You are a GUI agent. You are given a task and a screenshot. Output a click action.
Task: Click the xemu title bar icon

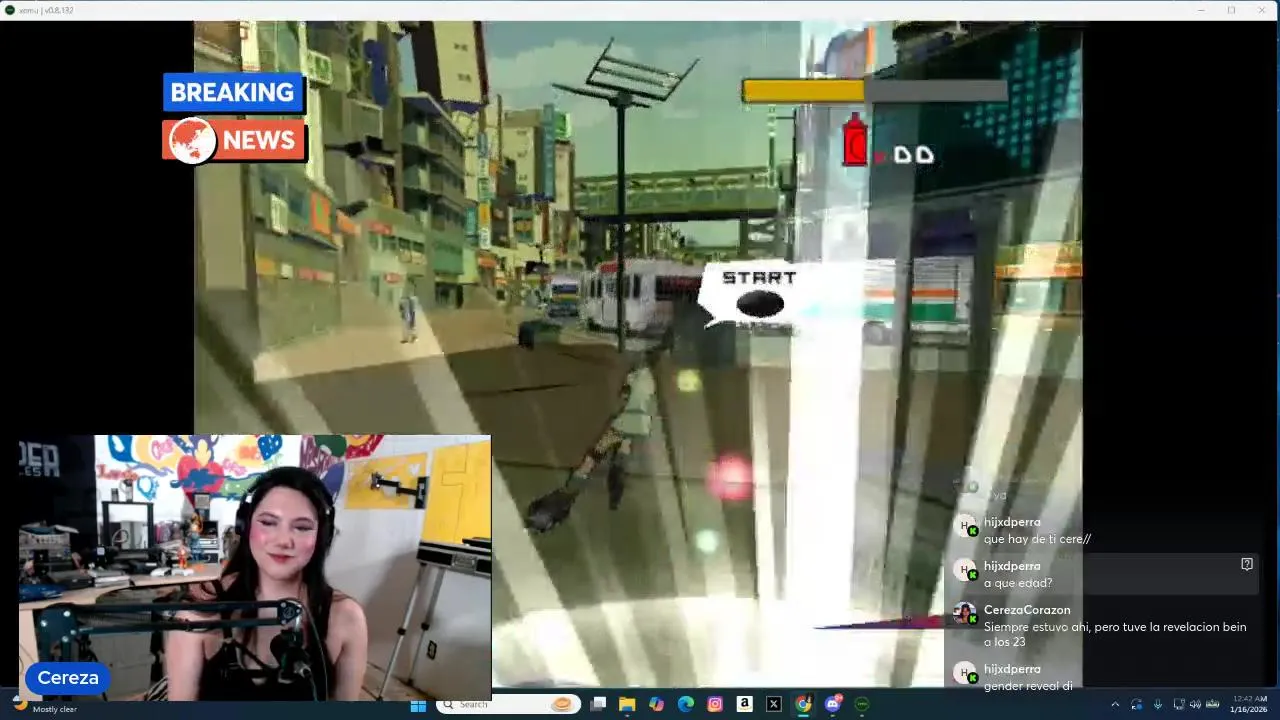point(9,10)
